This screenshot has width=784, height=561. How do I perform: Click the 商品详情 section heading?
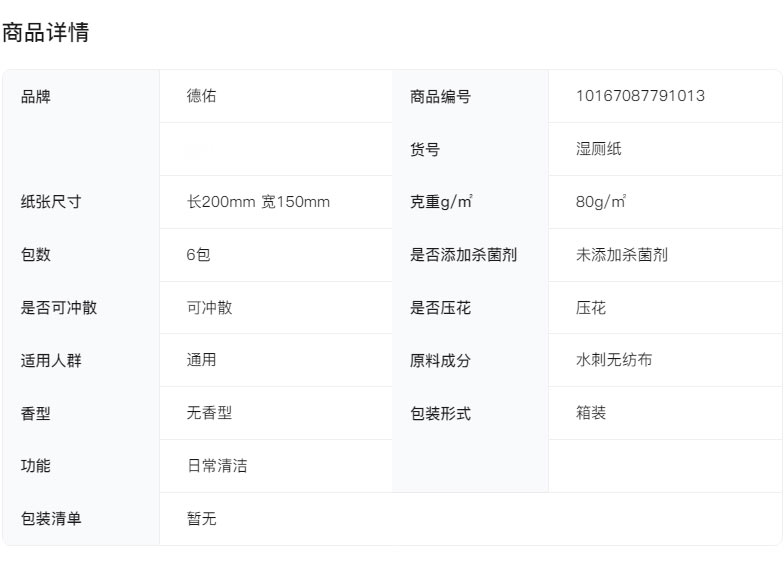tap(46, 33)
